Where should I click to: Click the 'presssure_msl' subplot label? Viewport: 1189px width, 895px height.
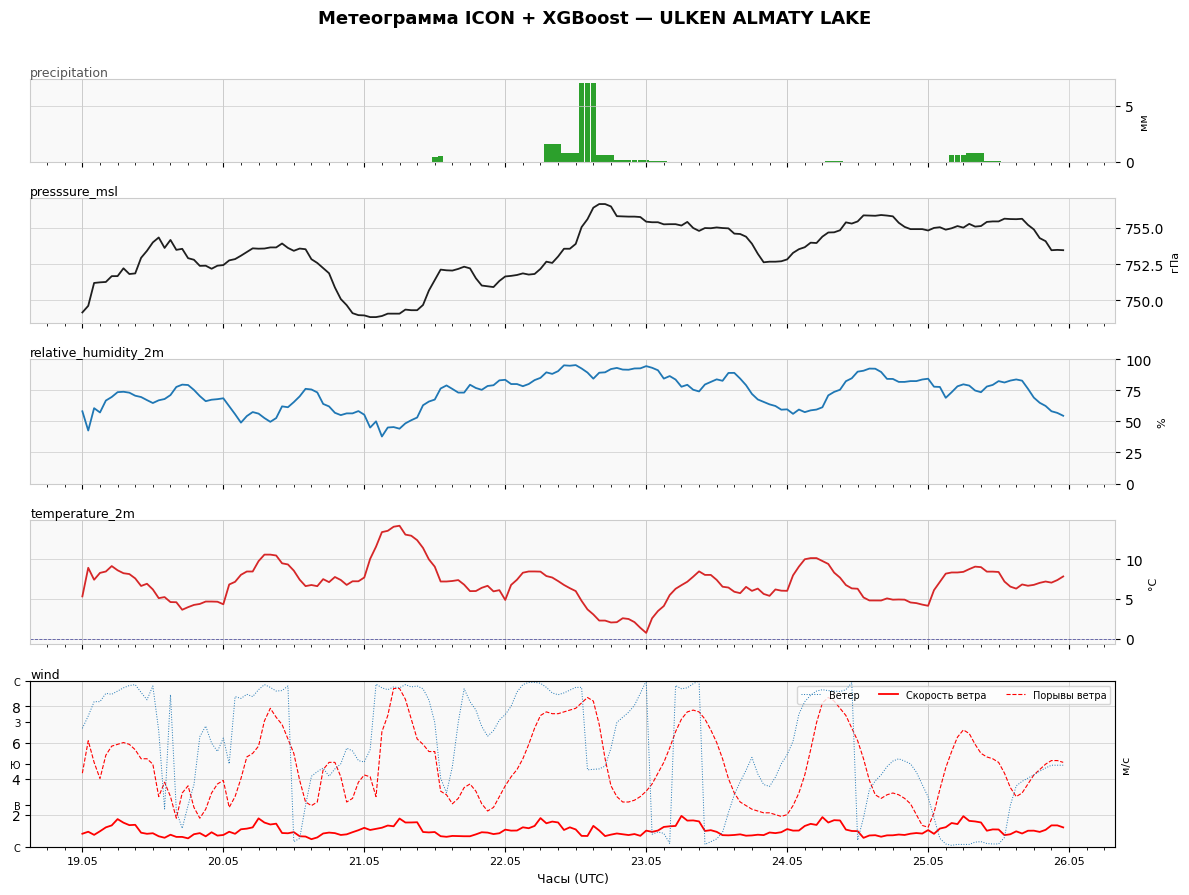click(74, 192)
